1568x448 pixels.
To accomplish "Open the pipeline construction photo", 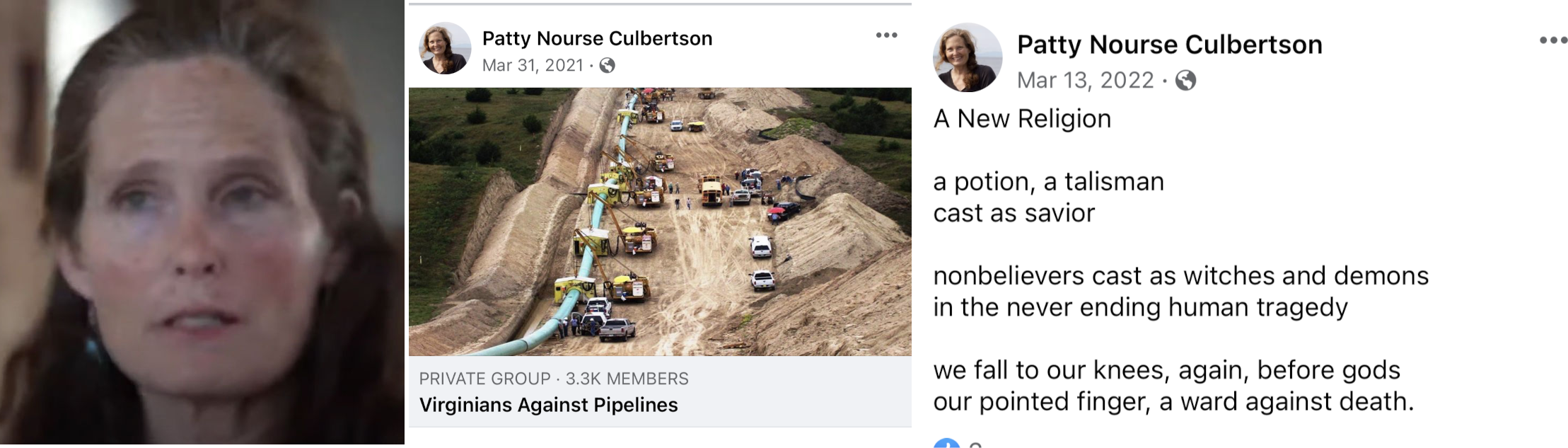I will [660, 222].
